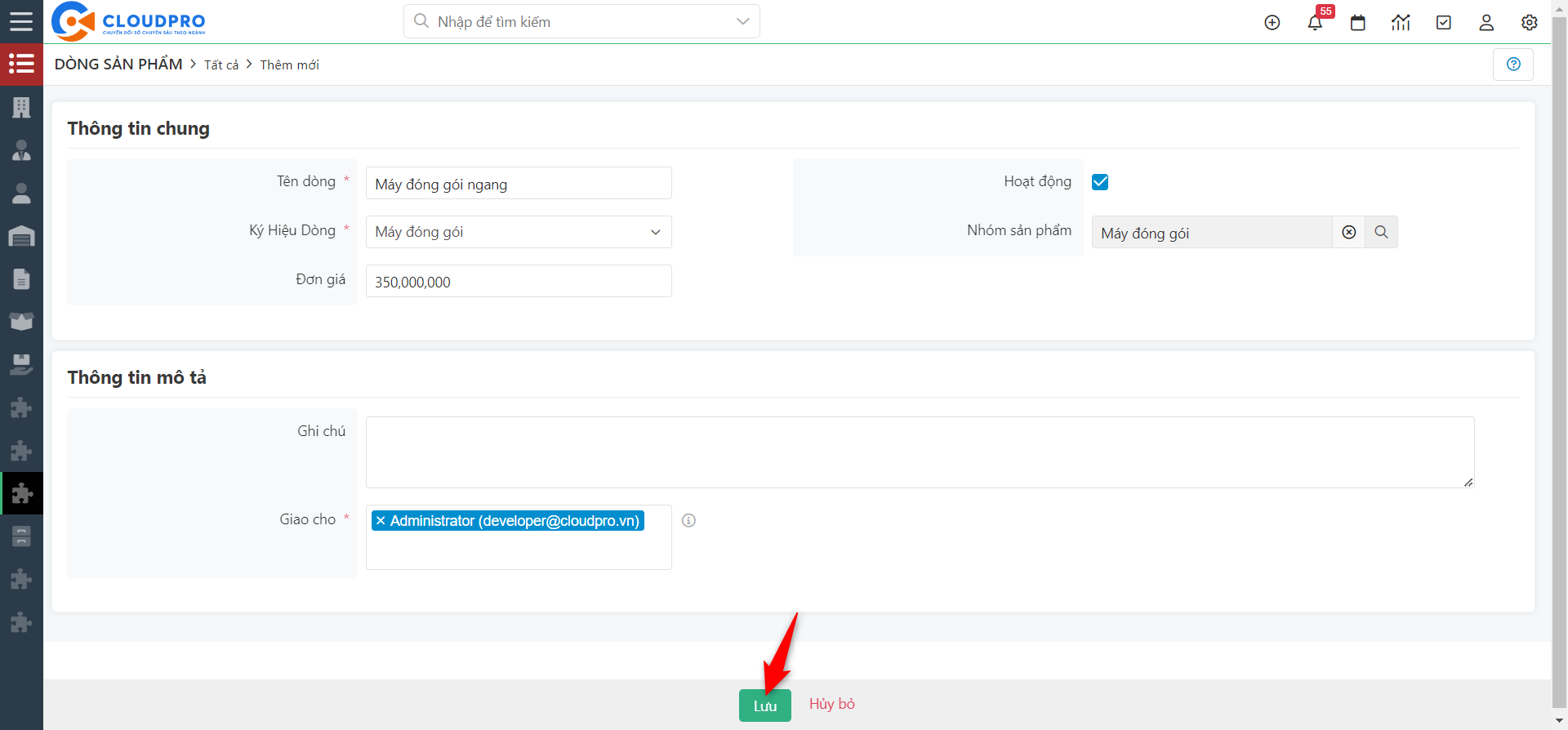The image size is (1568, 730).
Task: Click the global search input
Action: point(581,21)
